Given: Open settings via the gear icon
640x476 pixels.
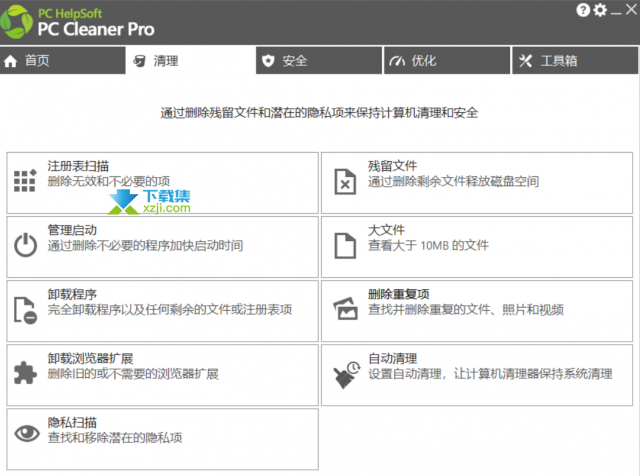Looking at the screenshot, I should pos(600,10).
